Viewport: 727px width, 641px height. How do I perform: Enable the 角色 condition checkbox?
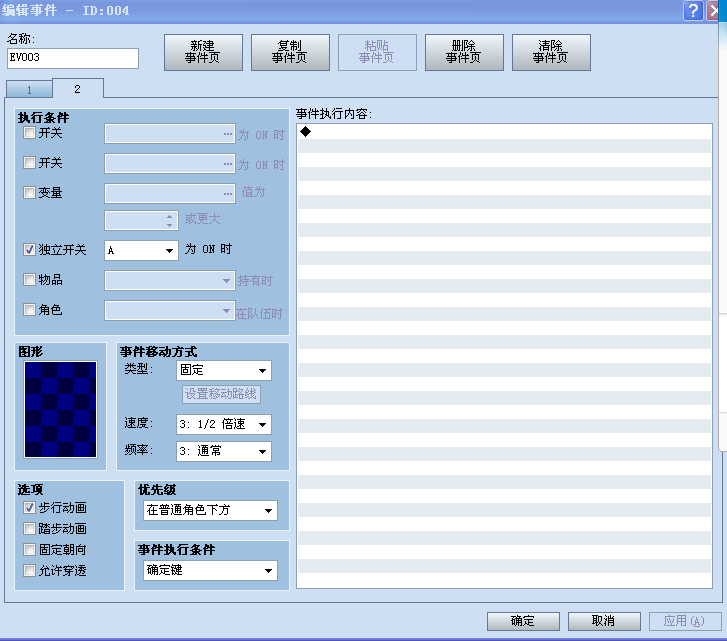coord(29,309)
